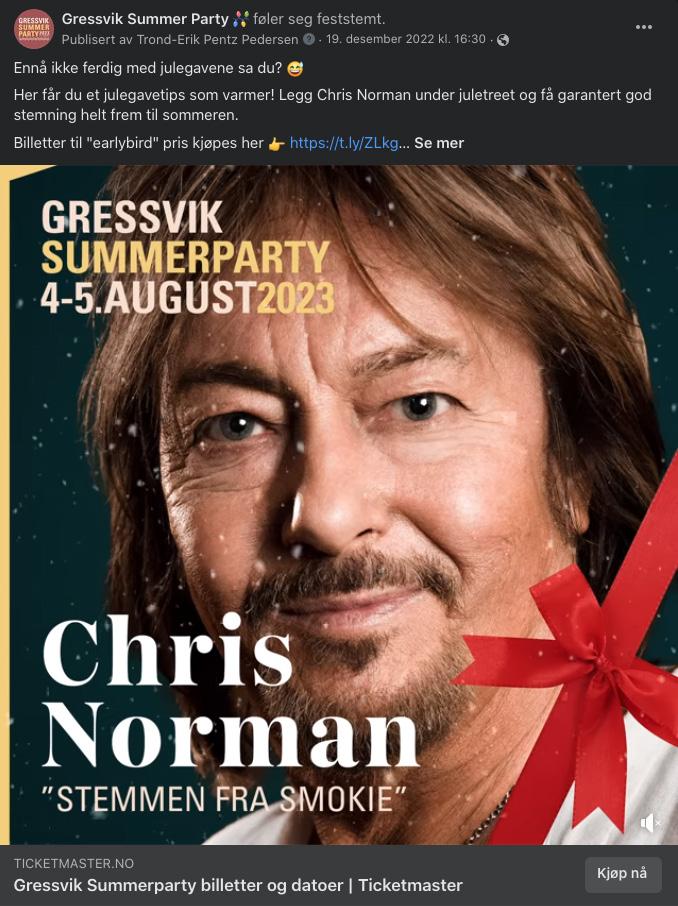The width and height of the screenshot is (678, 906).
Task: Open the Gressvik Summer Party profile picture
Action: pos(34,28)
